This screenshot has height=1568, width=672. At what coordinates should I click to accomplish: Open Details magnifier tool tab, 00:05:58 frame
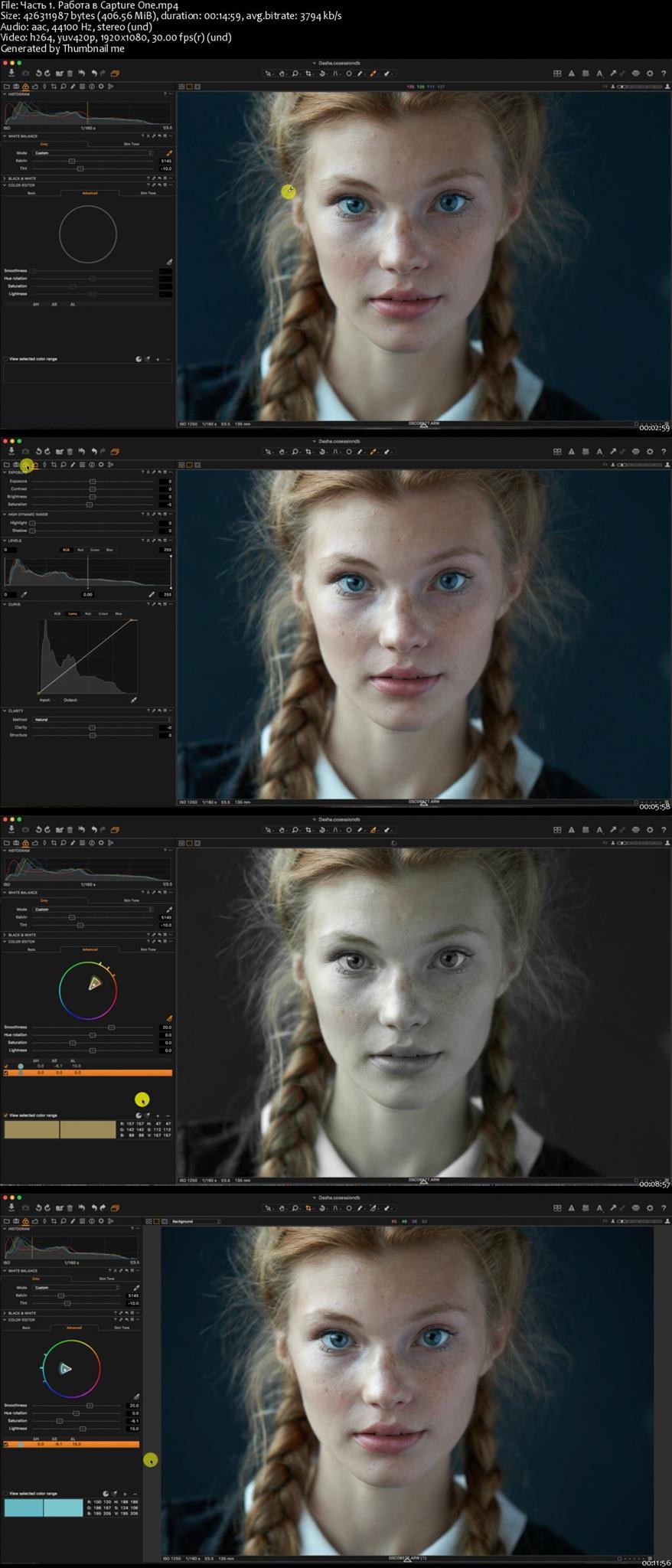64,465
